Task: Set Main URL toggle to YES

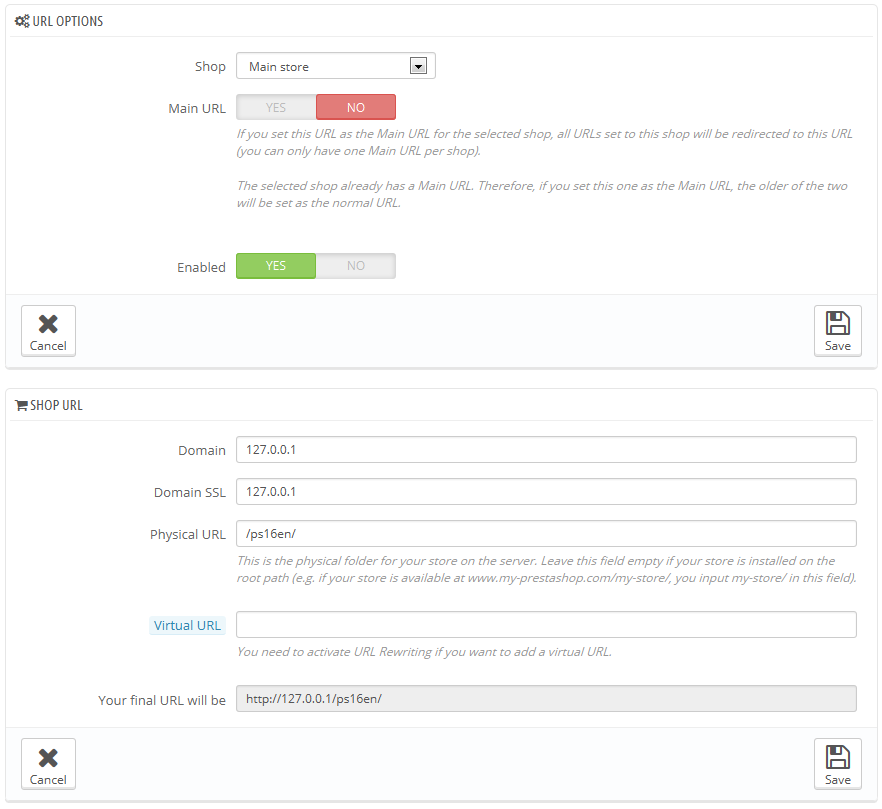Action: coord(276,107)
